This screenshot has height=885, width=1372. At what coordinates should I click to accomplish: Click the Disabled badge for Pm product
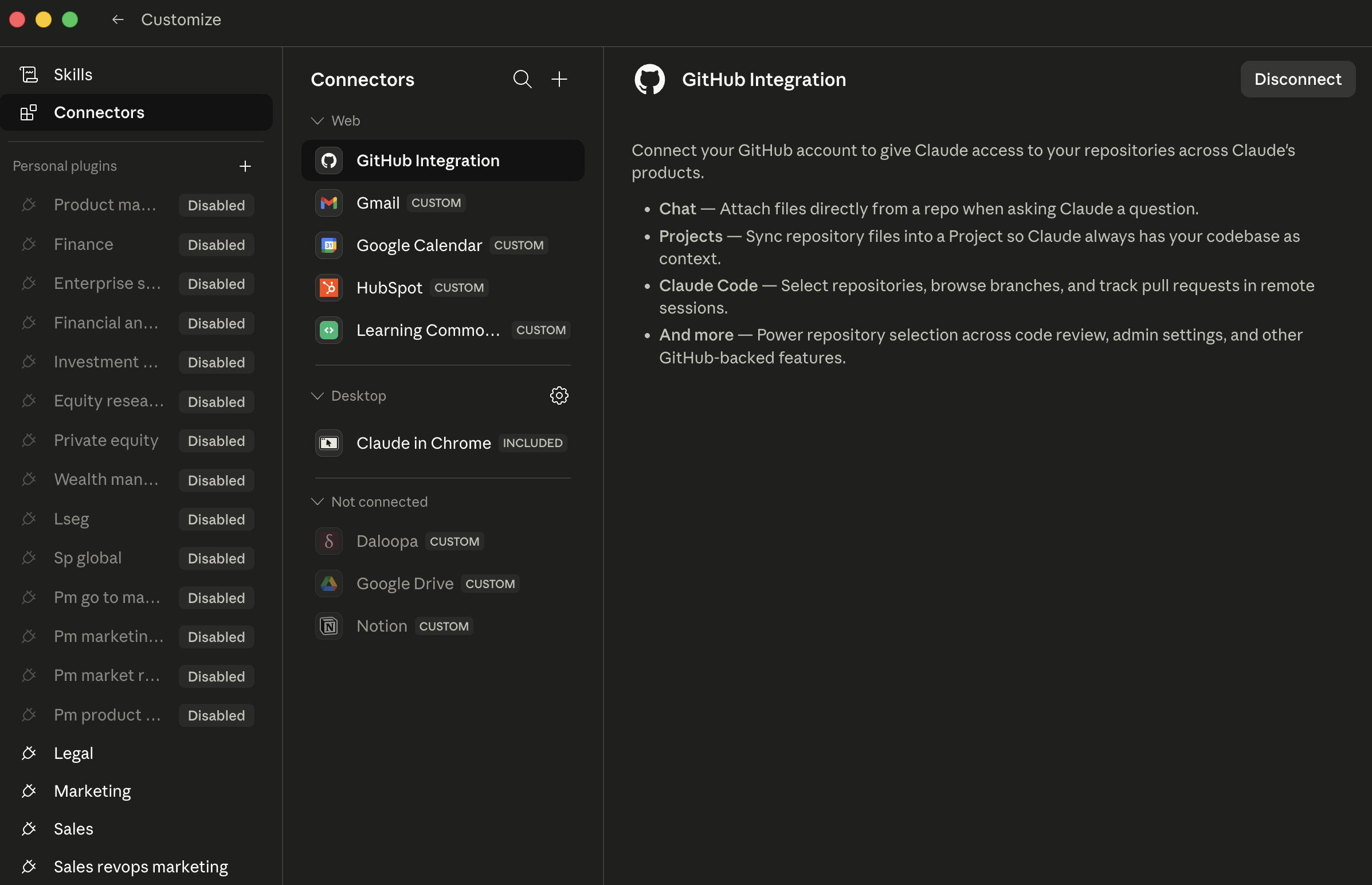(x=216, y=715)
